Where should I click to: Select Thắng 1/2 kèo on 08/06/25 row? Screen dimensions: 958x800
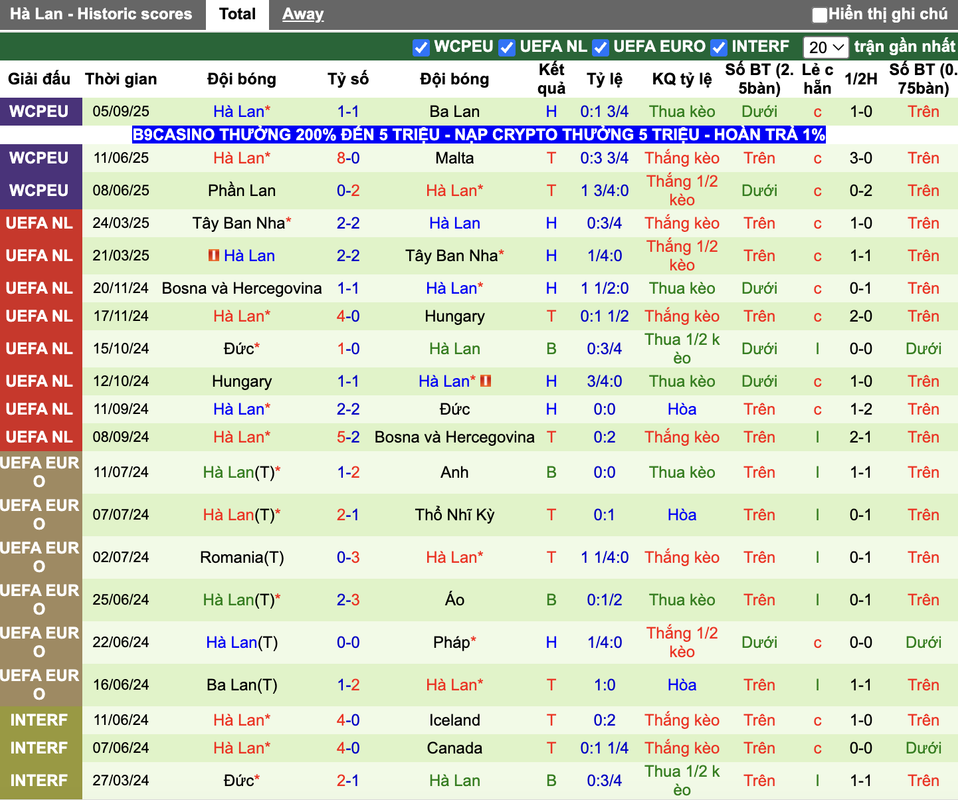682,191
